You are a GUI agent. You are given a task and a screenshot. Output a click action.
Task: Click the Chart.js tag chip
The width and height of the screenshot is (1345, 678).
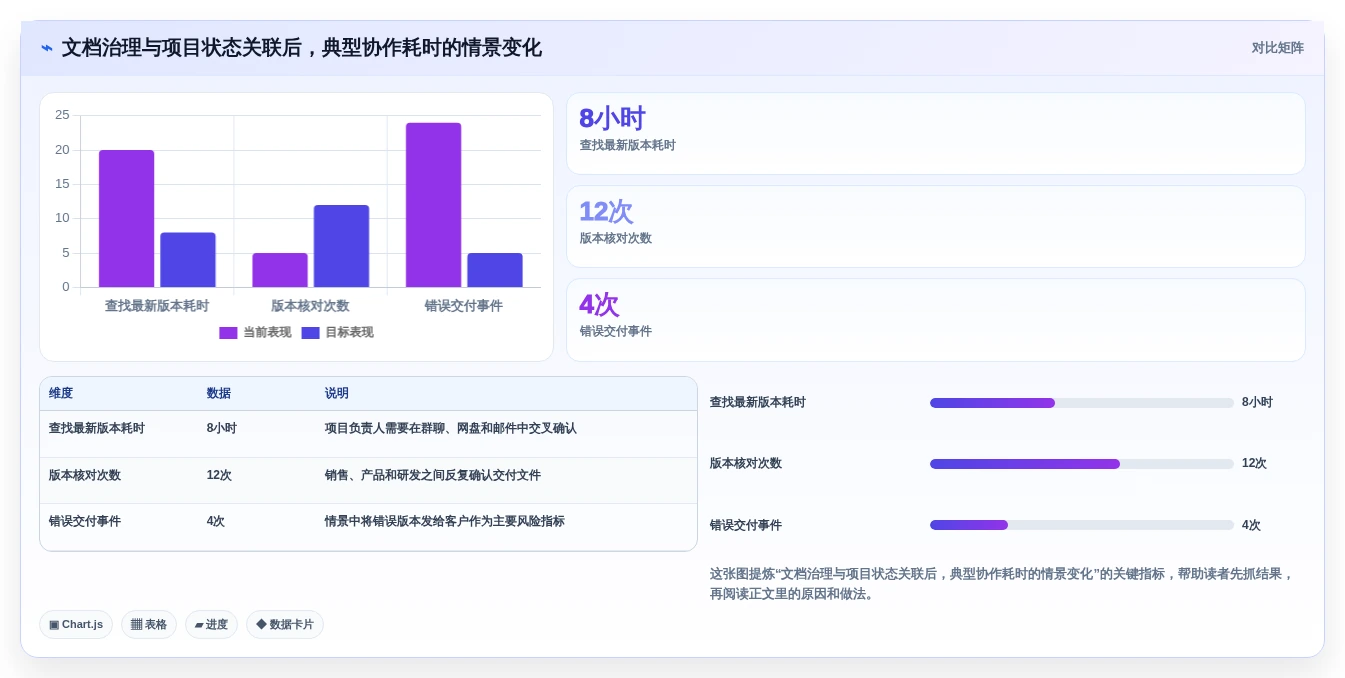76,625
